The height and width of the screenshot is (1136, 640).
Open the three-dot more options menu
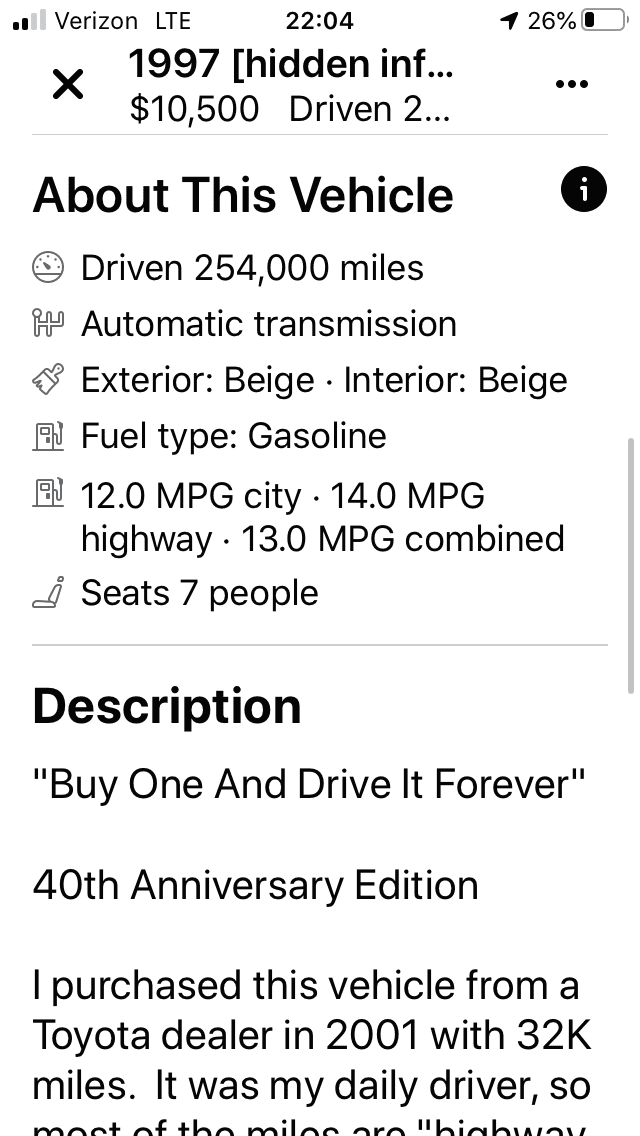coord(571,84)
